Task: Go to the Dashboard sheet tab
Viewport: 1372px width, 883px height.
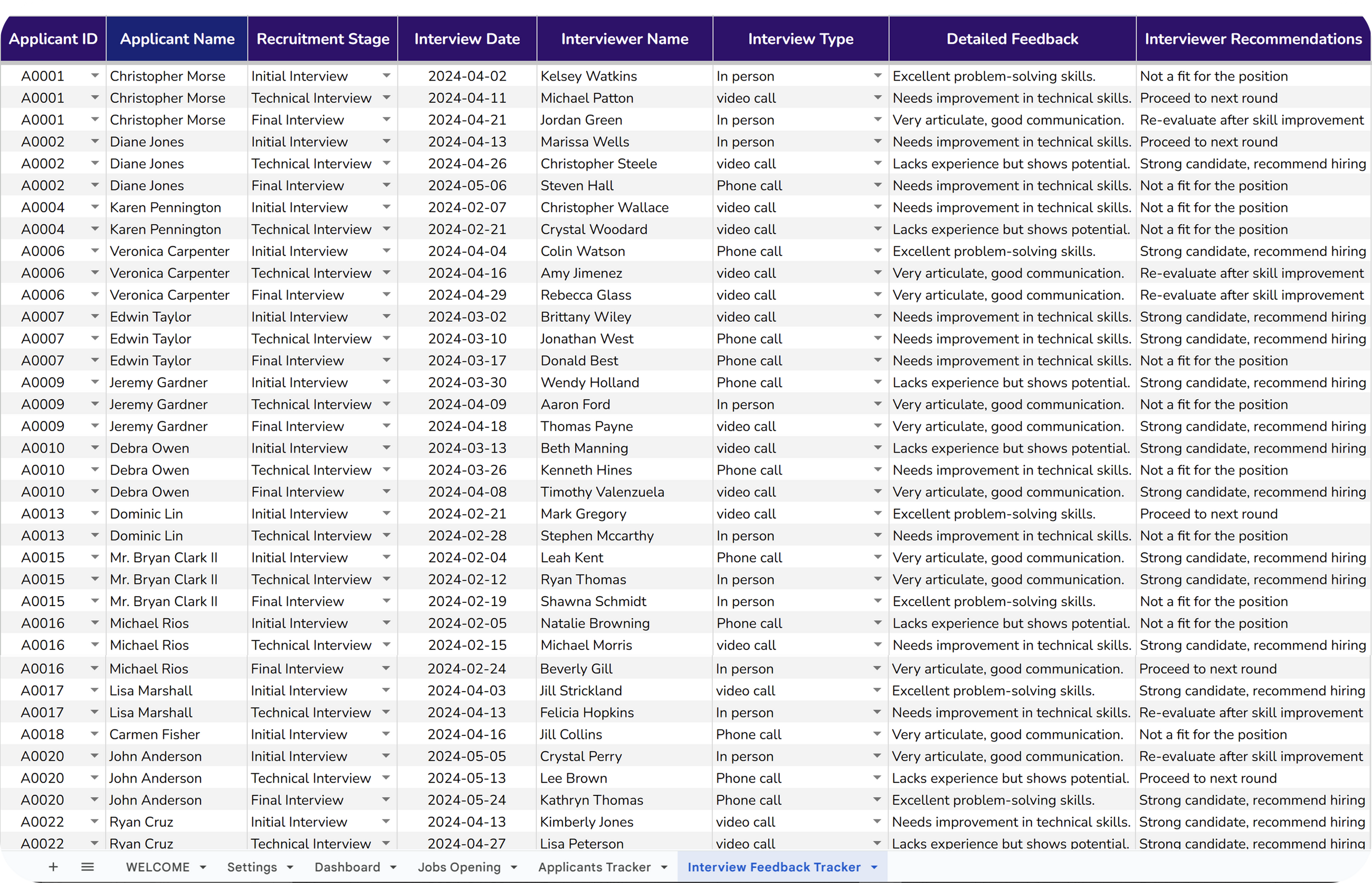Action: click(347, 867)
